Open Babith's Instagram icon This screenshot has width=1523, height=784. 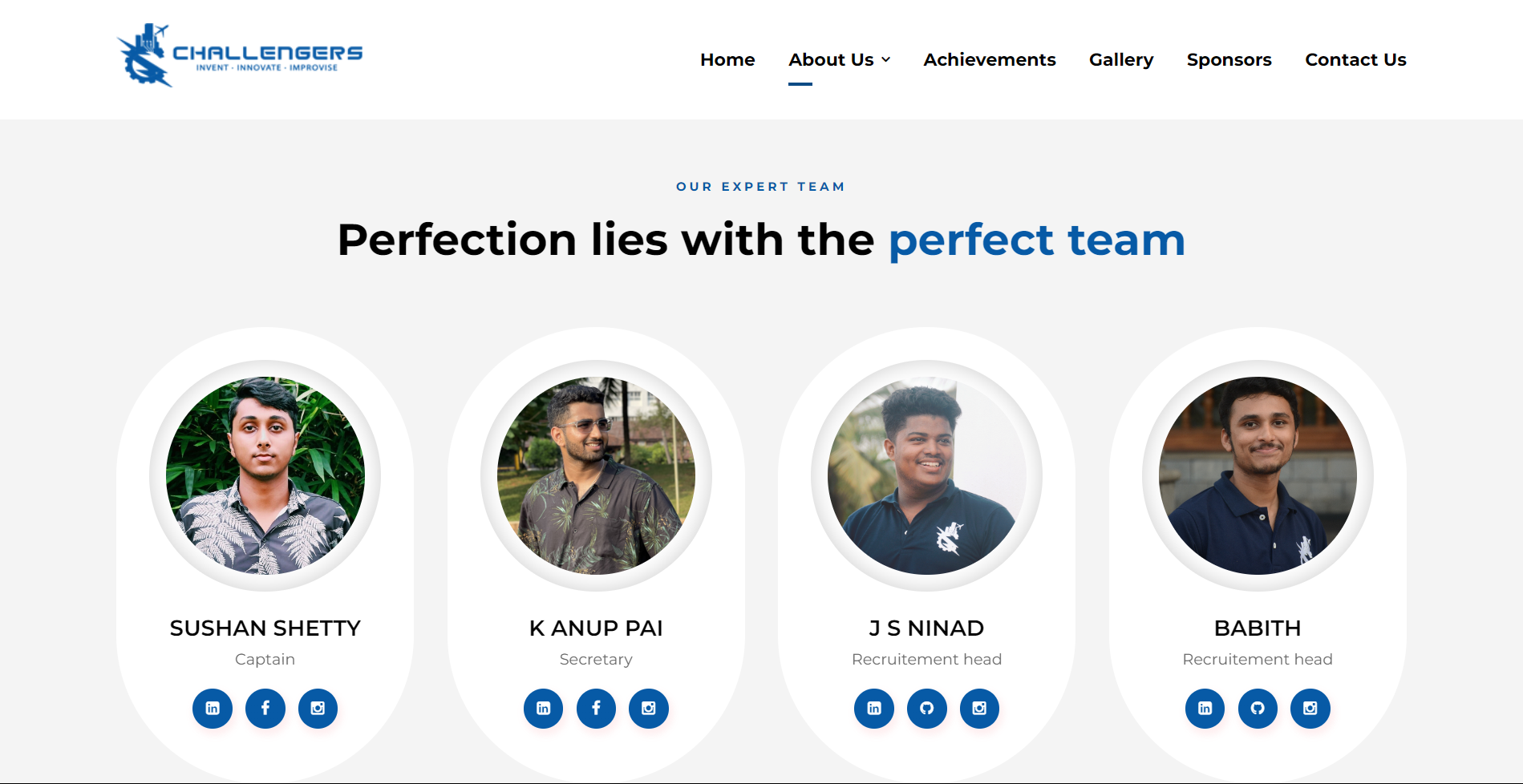(x=1310, y=709)
